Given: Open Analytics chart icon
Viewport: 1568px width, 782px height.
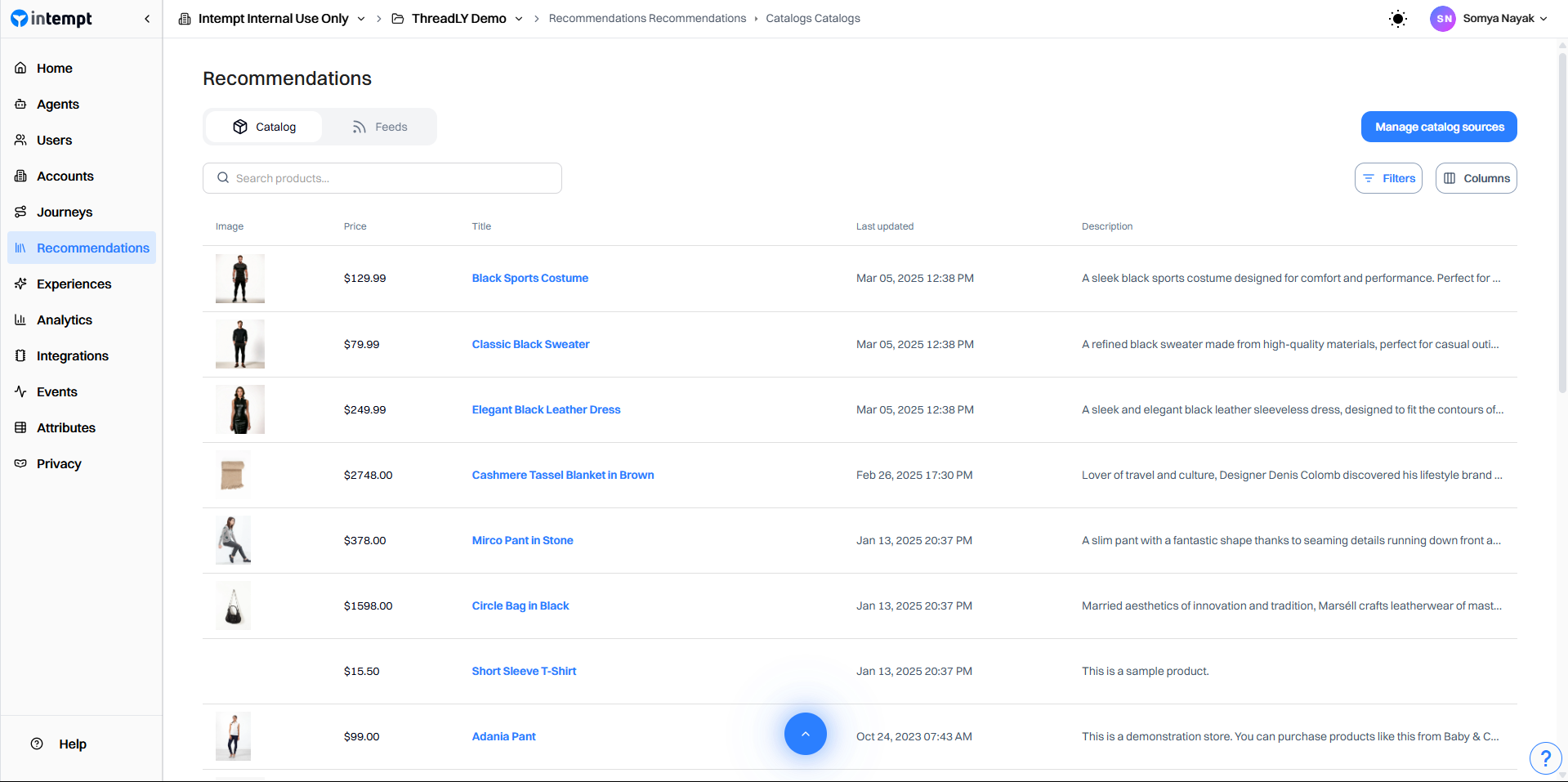Looking at the screenshot, I should [21, 320].
